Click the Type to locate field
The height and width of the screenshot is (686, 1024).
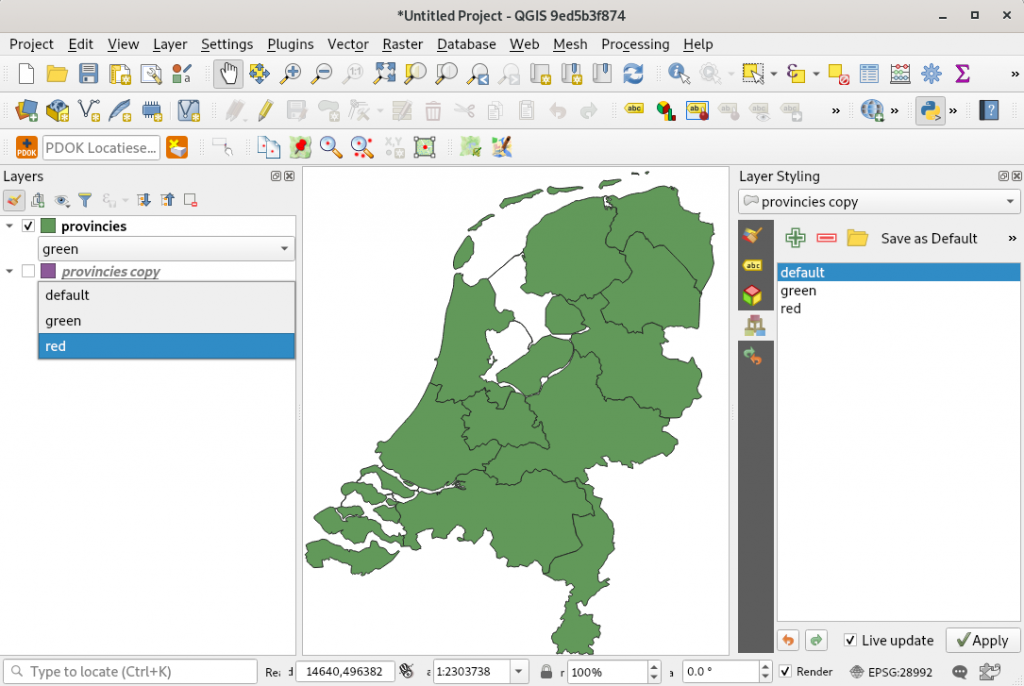(130, 671)
